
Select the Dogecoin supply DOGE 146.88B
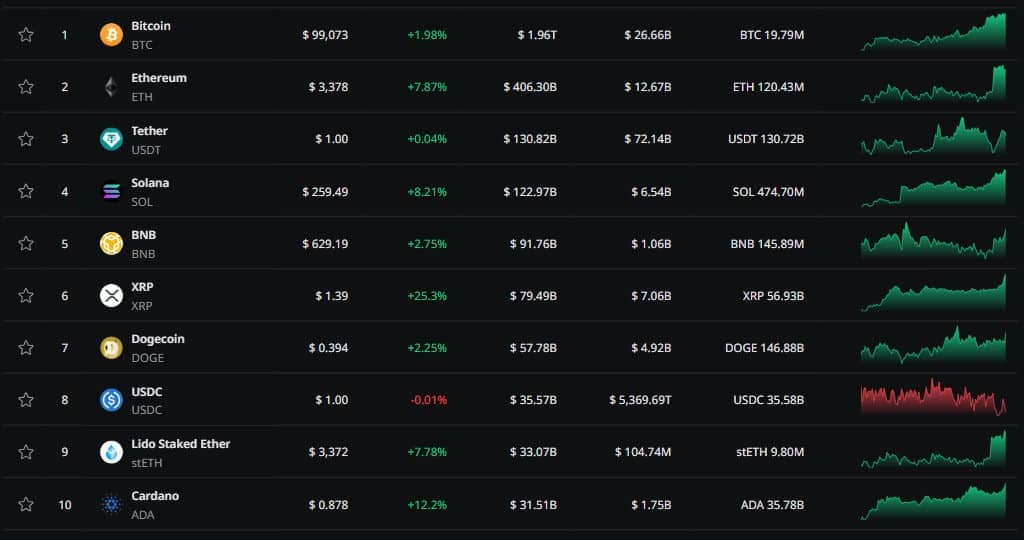[765, 348]
